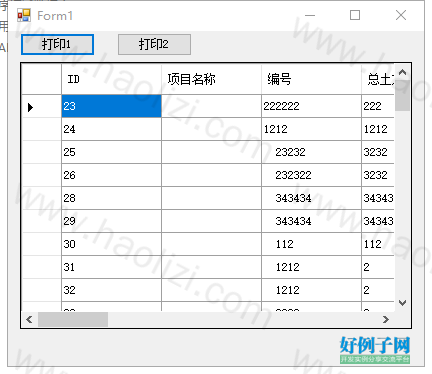432x374 pixels.
Task: Maximize the Form1 window
Action: [355, 15]
